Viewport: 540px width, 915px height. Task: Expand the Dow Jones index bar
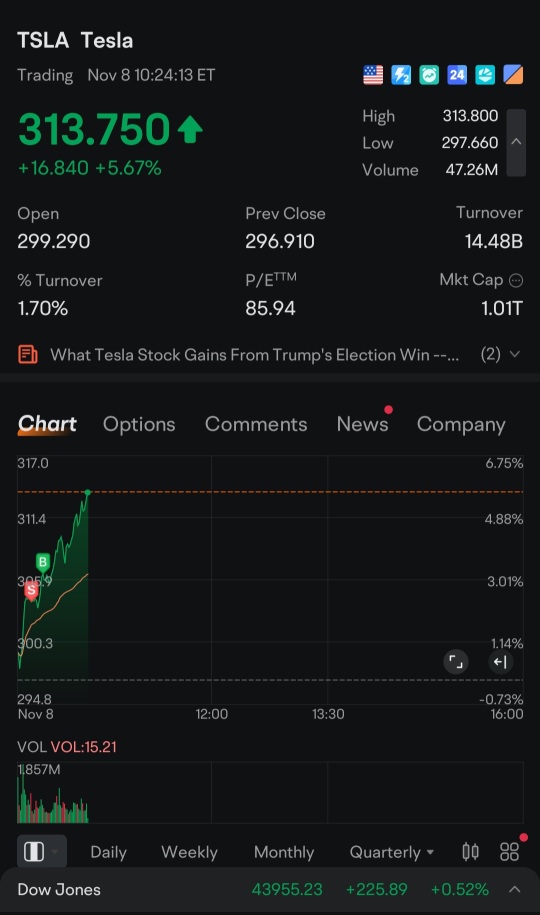point(514,889)
